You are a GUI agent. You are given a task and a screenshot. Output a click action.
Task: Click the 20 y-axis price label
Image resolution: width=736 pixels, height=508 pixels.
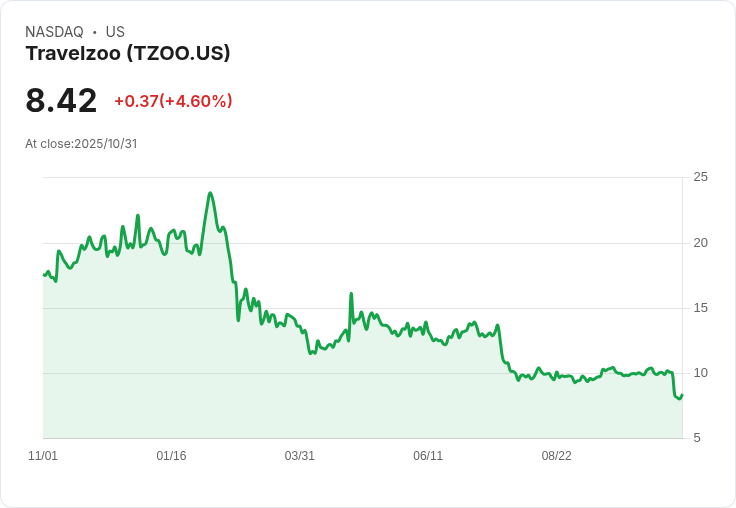tap(700, 243)
